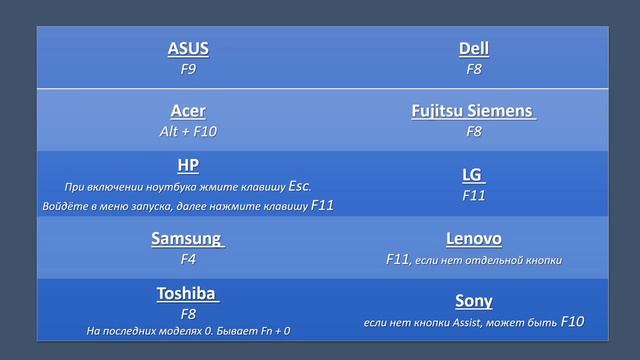Click the F11 label under LG

[473, 196]
